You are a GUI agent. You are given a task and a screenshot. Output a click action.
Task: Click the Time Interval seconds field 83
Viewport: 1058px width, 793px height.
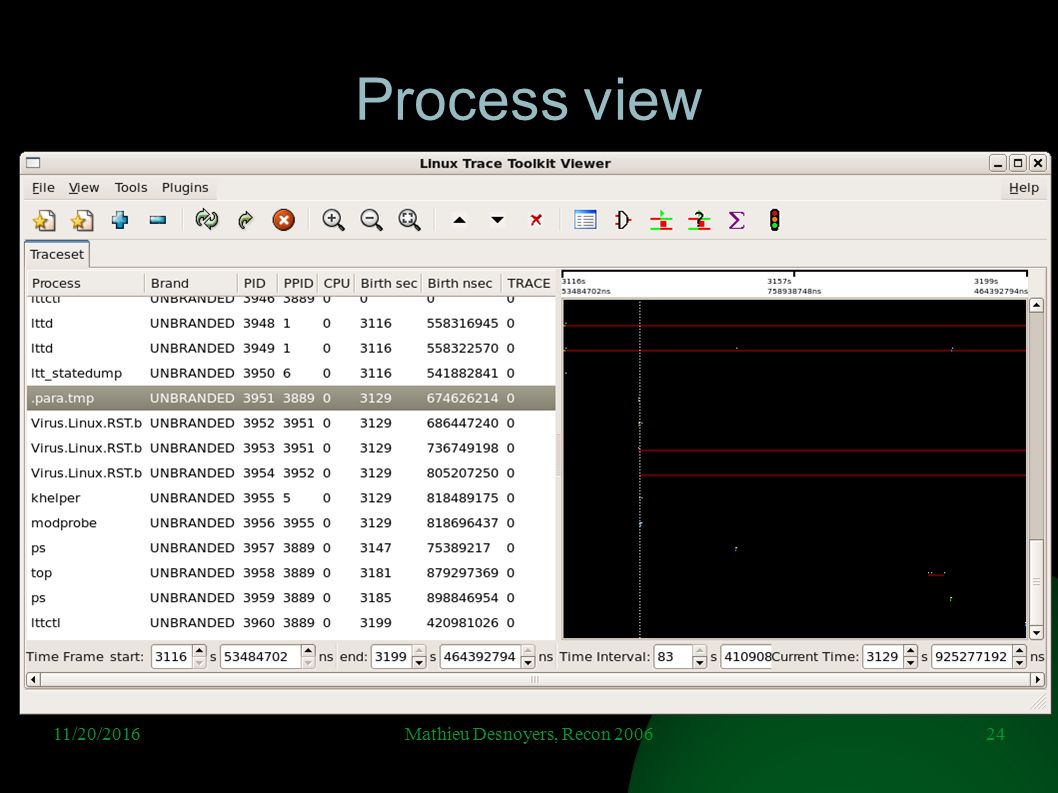(x=673, y=657)
